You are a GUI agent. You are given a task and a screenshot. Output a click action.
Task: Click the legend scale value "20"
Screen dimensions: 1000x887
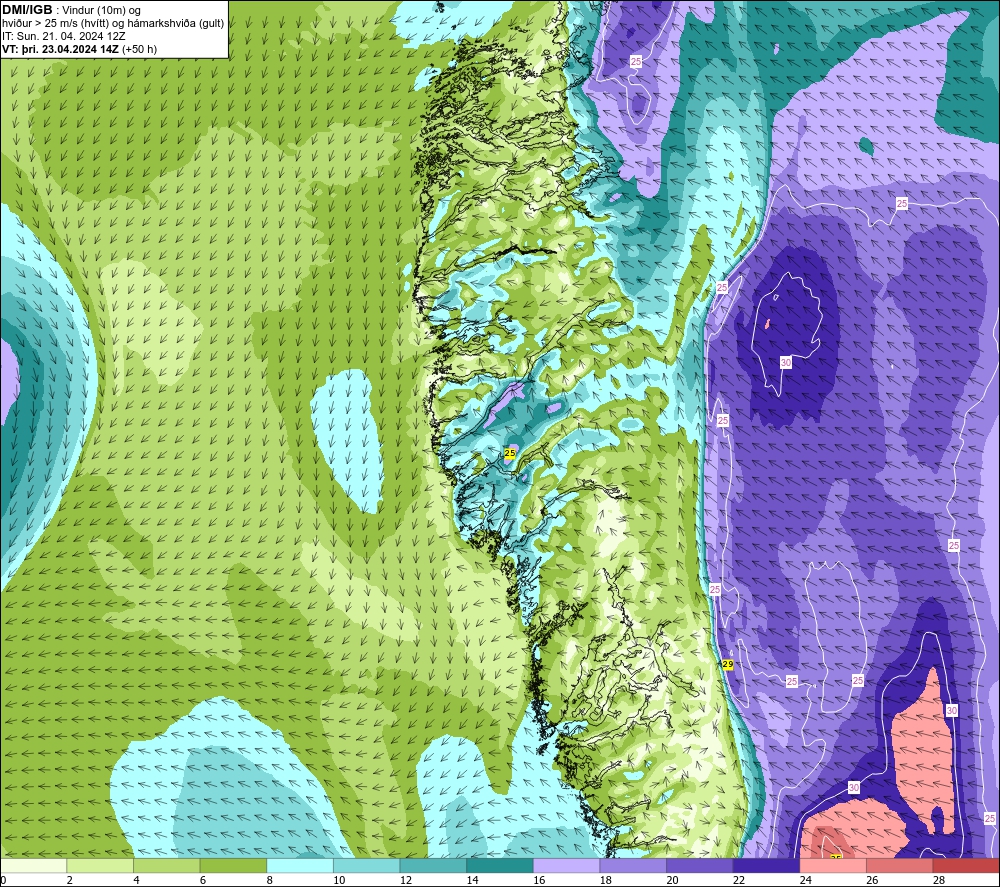[x=672, y=880]
